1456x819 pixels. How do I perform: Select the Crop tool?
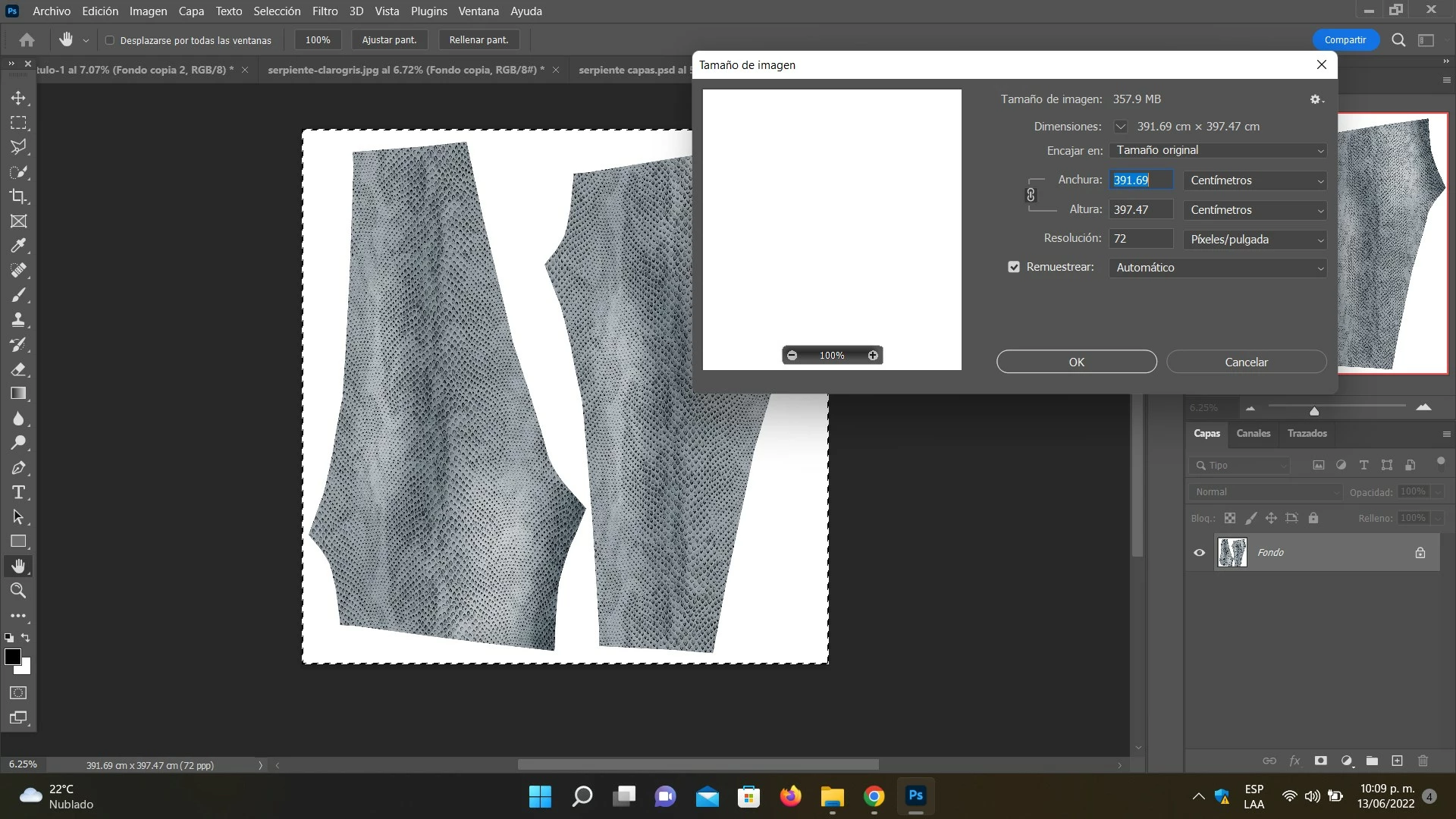pyautogui.click(x=18, y=196)
